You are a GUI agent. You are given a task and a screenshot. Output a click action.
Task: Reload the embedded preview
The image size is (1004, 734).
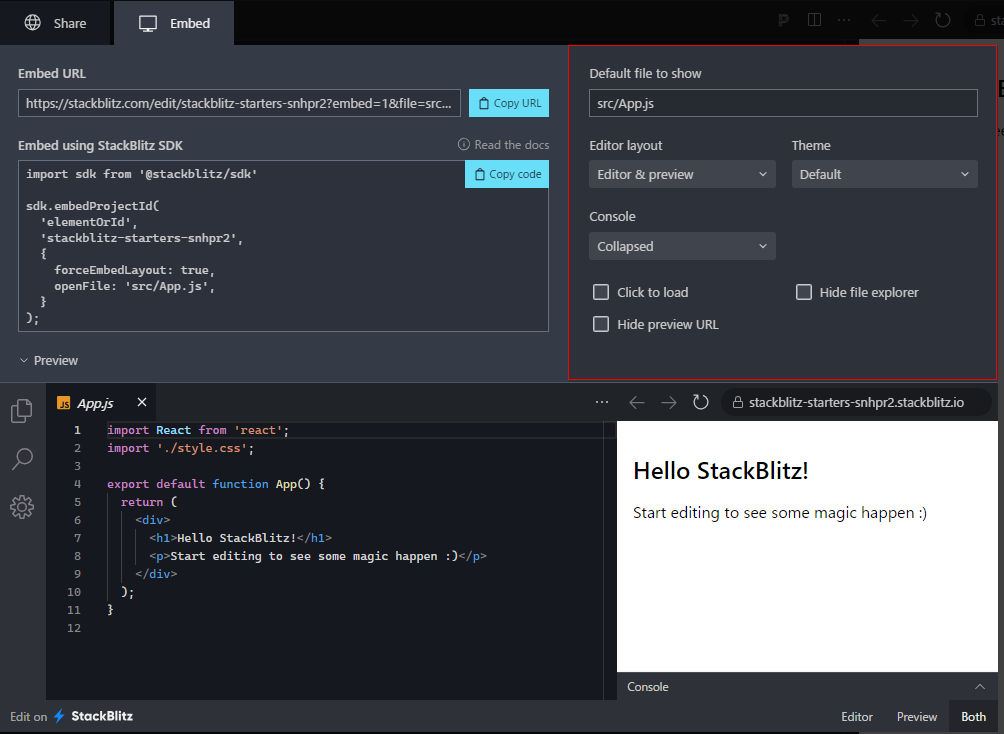pos(700,402)
